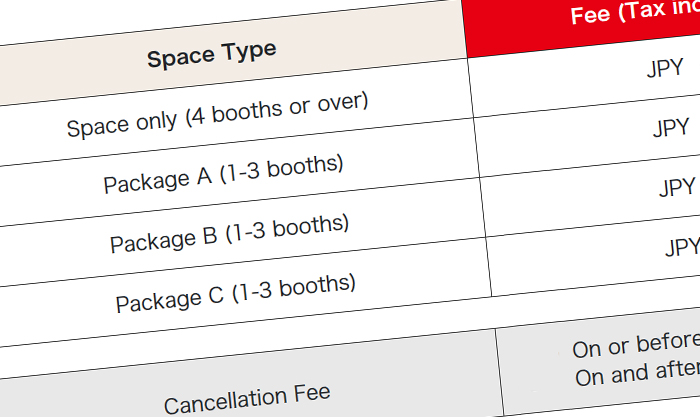This screenshot has height=417, width=700.
Task: Click the word Cancellation in gray cell
Action: click(225, 401)
